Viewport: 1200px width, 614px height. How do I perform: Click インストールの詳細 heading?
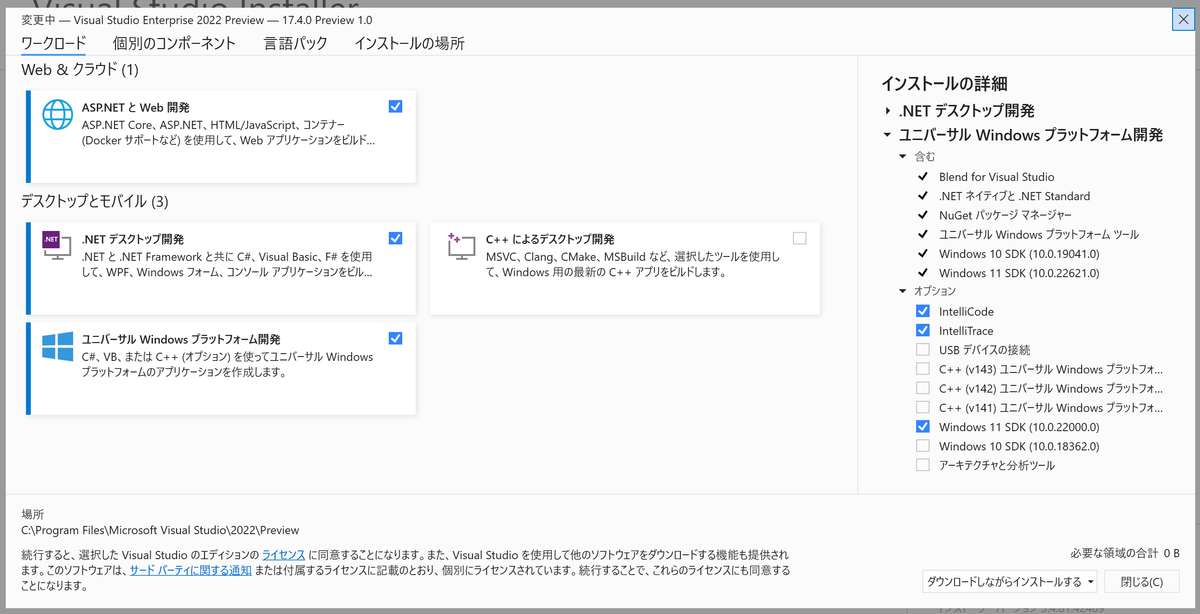[944, 84]
